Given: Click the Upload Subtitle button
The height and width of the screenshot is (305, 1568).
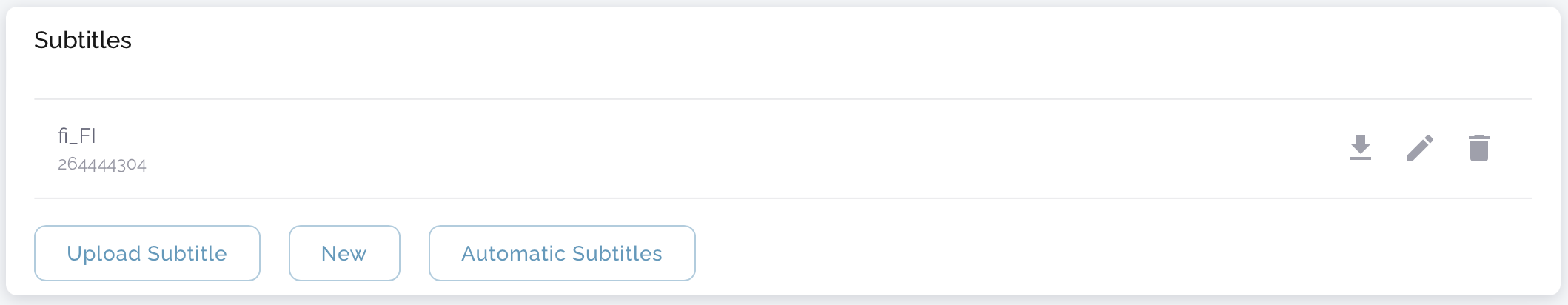Looking at the screenshot, I should point(147,253).
